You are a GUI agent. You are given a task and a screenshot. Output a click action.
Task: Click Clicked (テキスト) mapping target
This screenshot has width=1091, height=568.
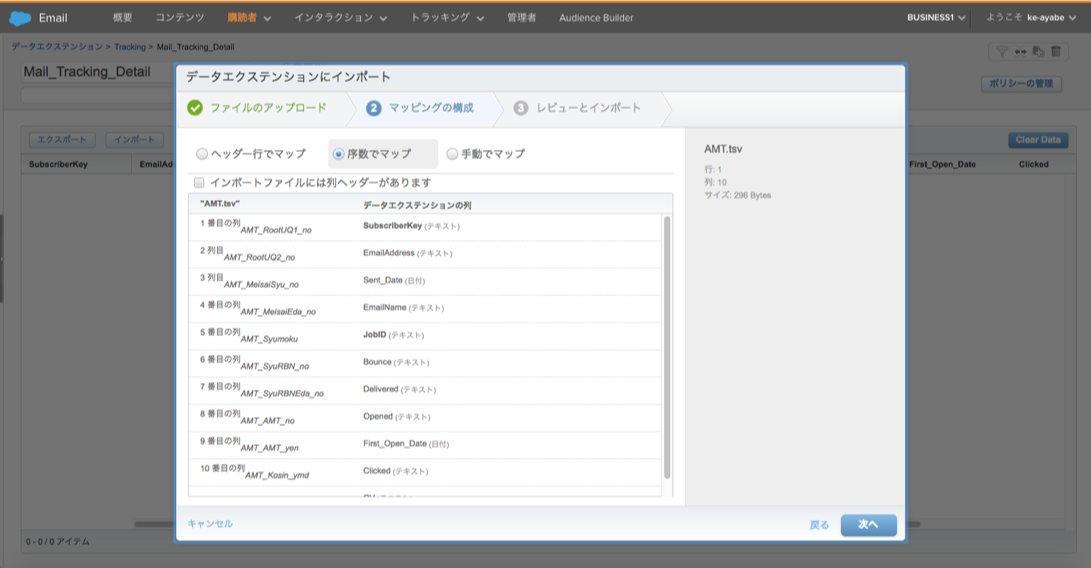tap(395, 471)
